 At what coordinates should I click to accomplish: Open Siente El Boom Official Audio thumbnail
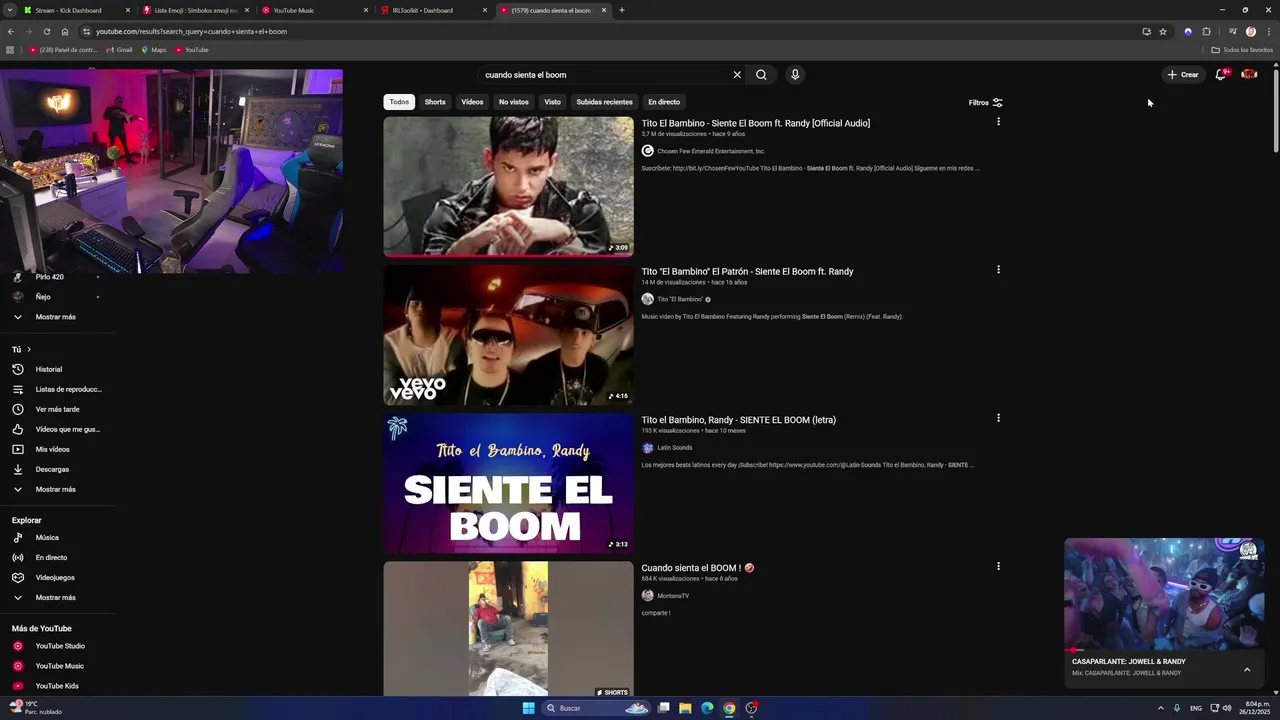pos(508,187)
